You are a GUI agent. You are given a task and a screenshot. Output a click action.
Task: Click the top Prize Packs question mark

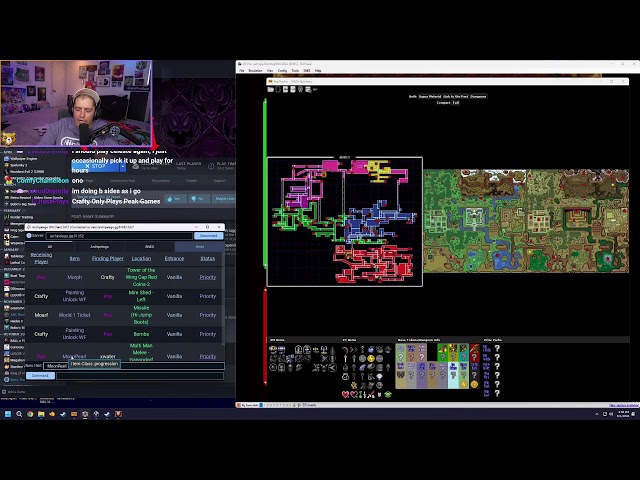(497, 349)
